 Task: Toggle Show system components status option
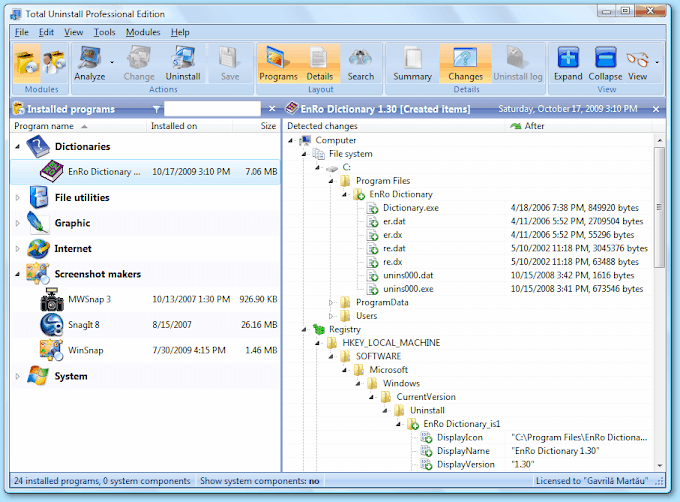[x=259, y=481]
